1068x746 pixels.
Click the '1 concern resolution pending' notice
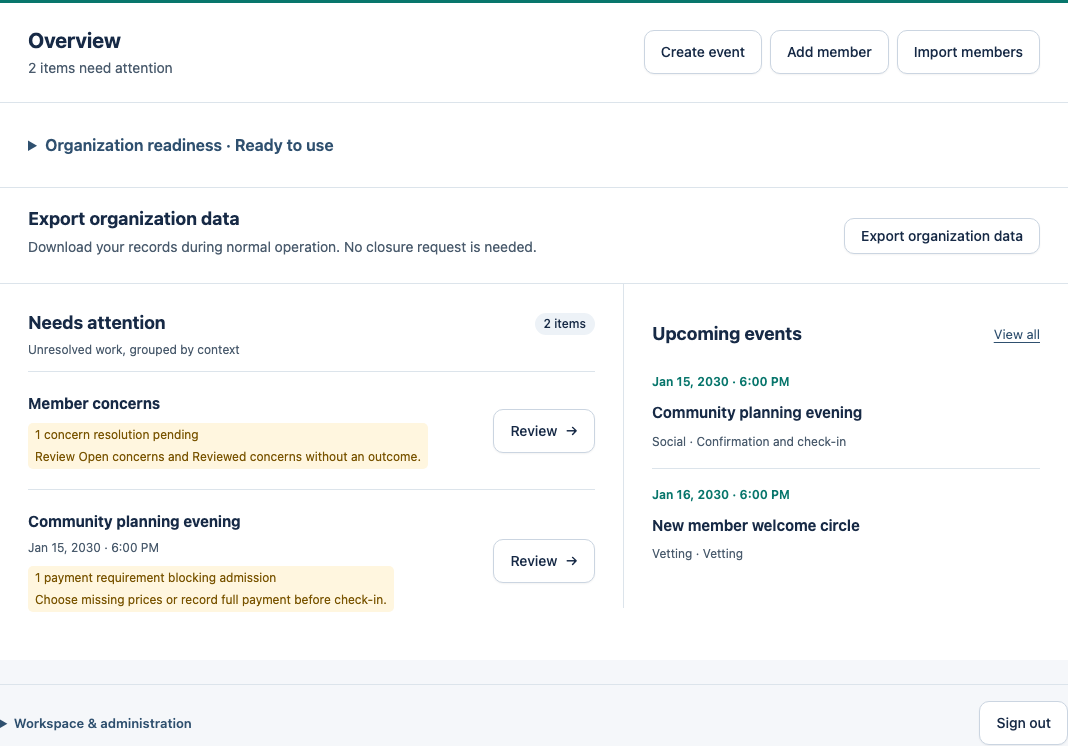[116, 435]
